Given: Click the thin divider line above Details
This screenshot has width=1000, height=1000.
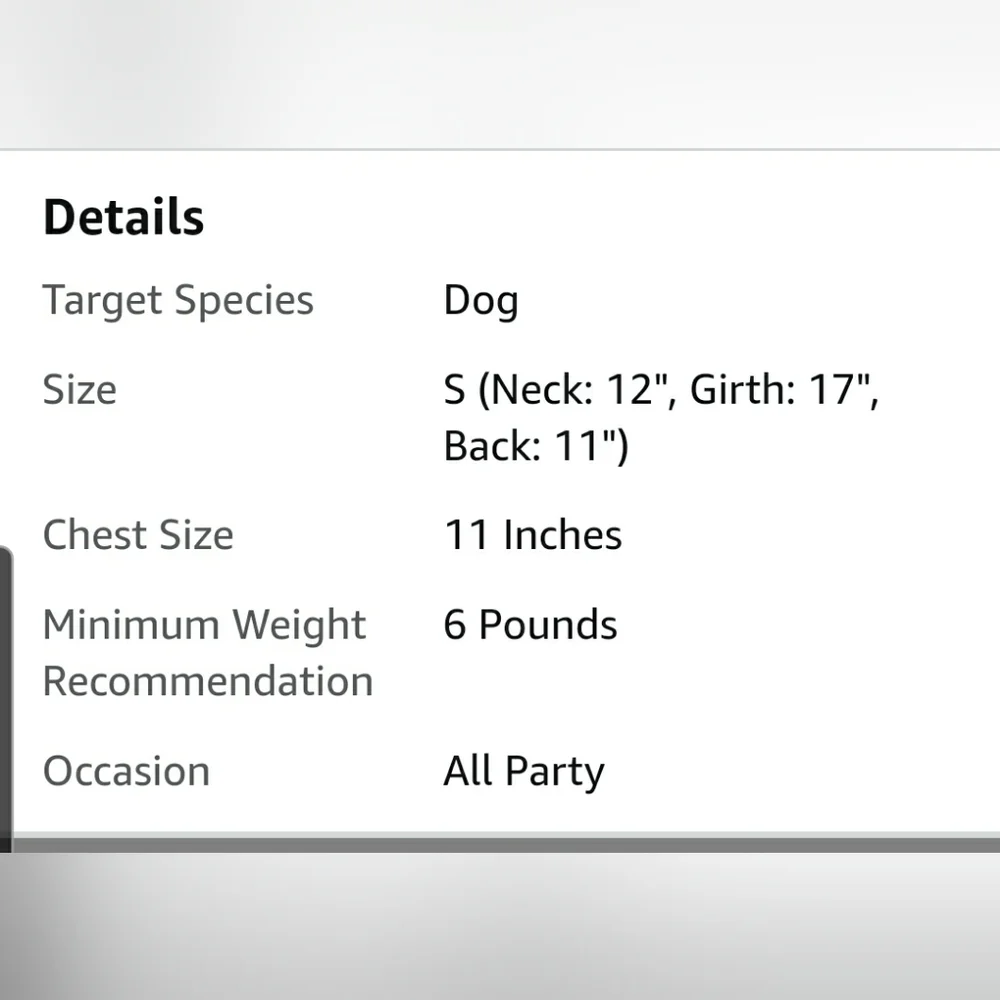Looking at the screenshot, I should (x=500, y=149).
